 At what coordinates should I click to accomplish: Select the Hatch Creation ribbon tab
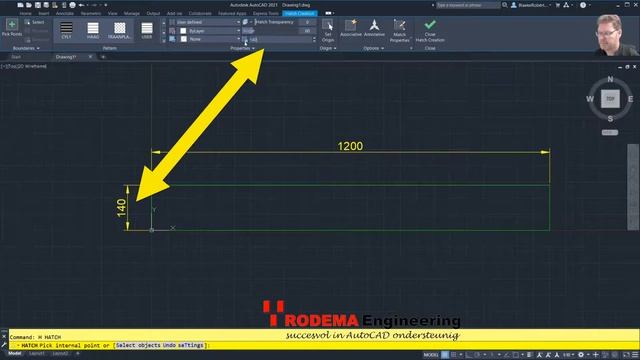tap(300, 13)
